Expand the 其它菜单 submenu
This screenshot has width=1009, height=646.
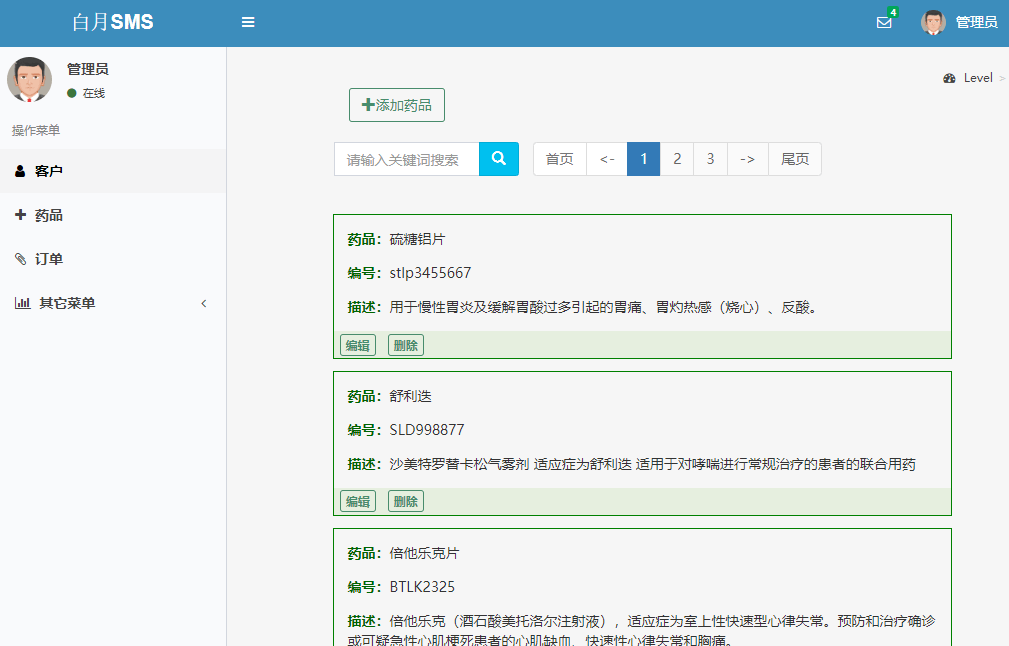(113, 303)
